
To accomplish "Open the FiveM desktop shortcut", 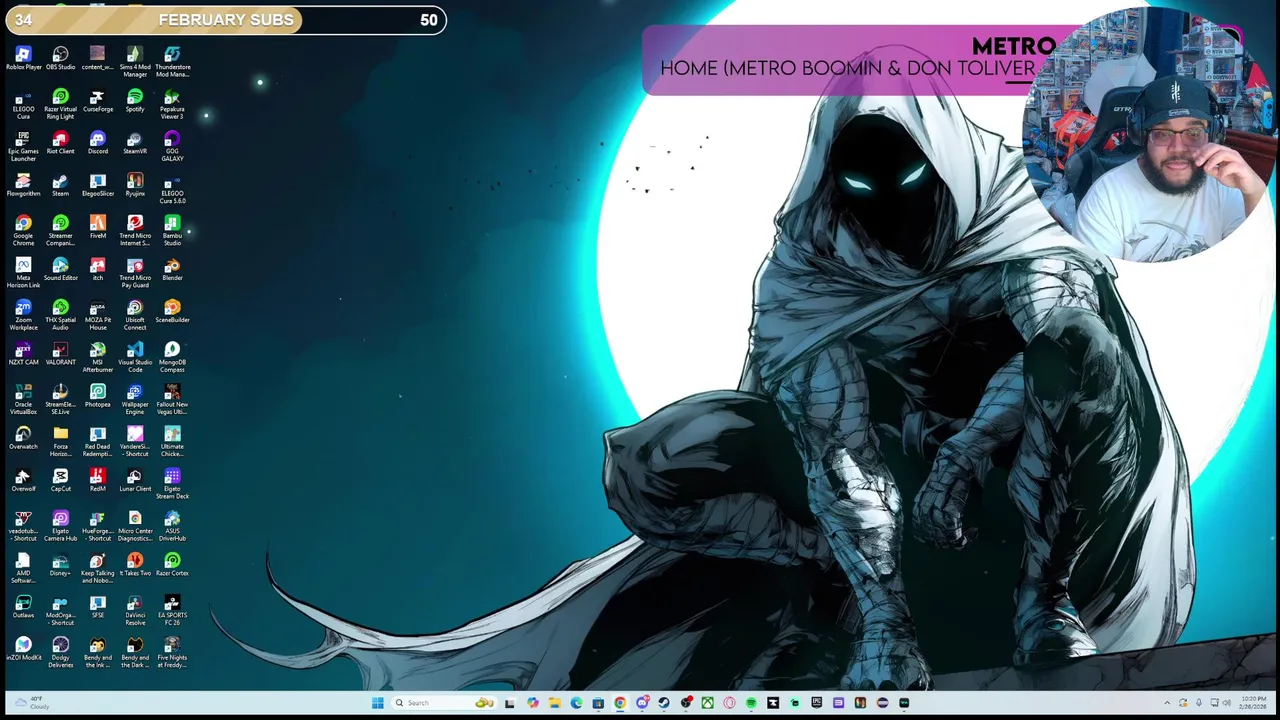I will coord(97,227).
